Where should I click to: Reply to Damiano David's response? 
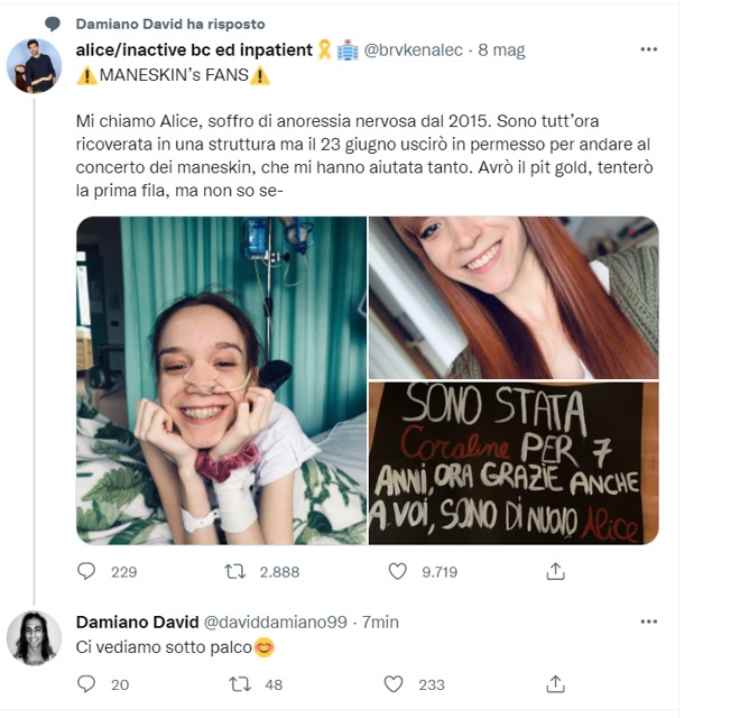click(87, 684)
